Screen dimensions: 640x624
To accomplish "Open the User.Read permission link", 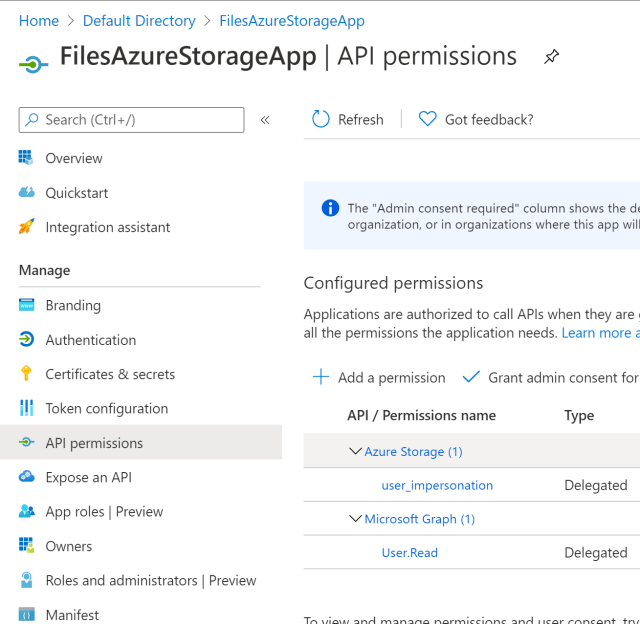I will [x=410, y=552].
